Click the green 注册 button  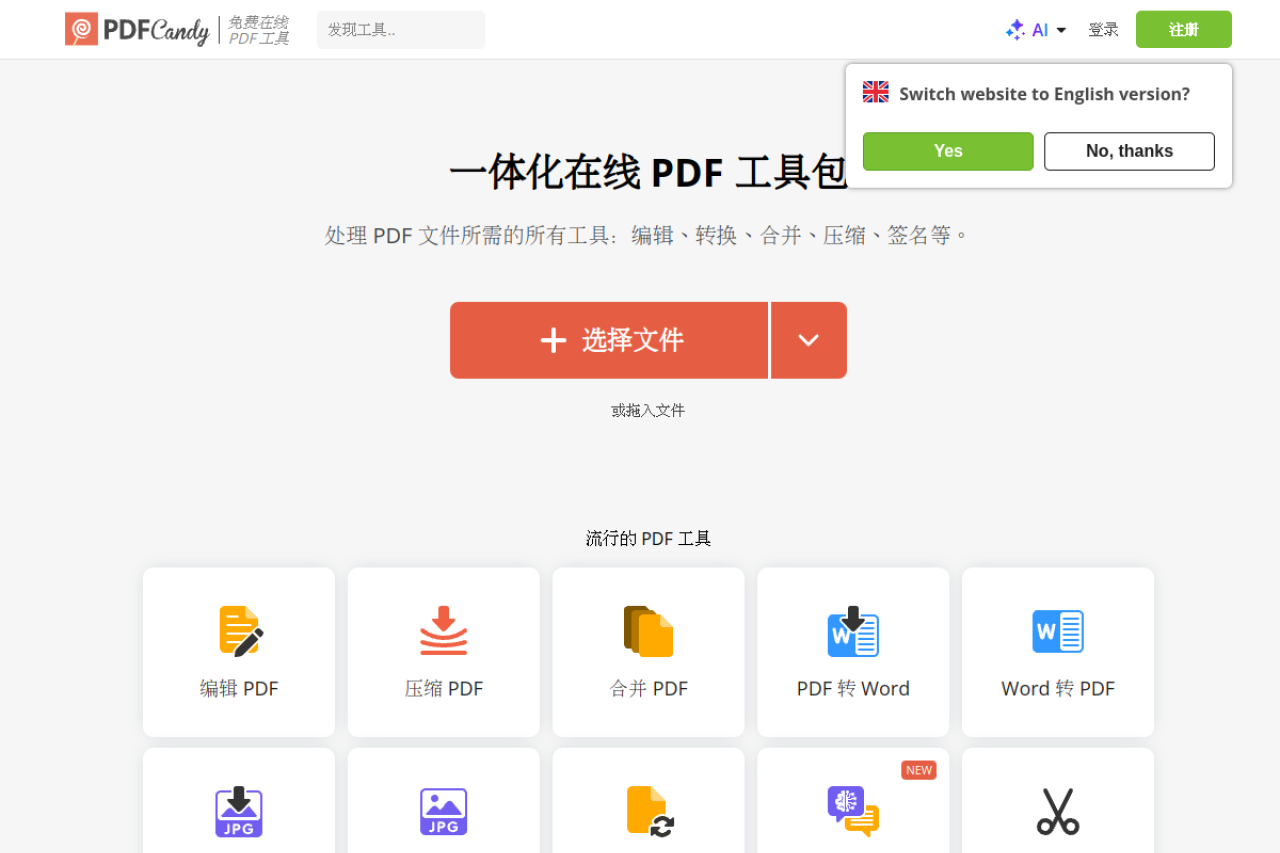point(1184,29)
